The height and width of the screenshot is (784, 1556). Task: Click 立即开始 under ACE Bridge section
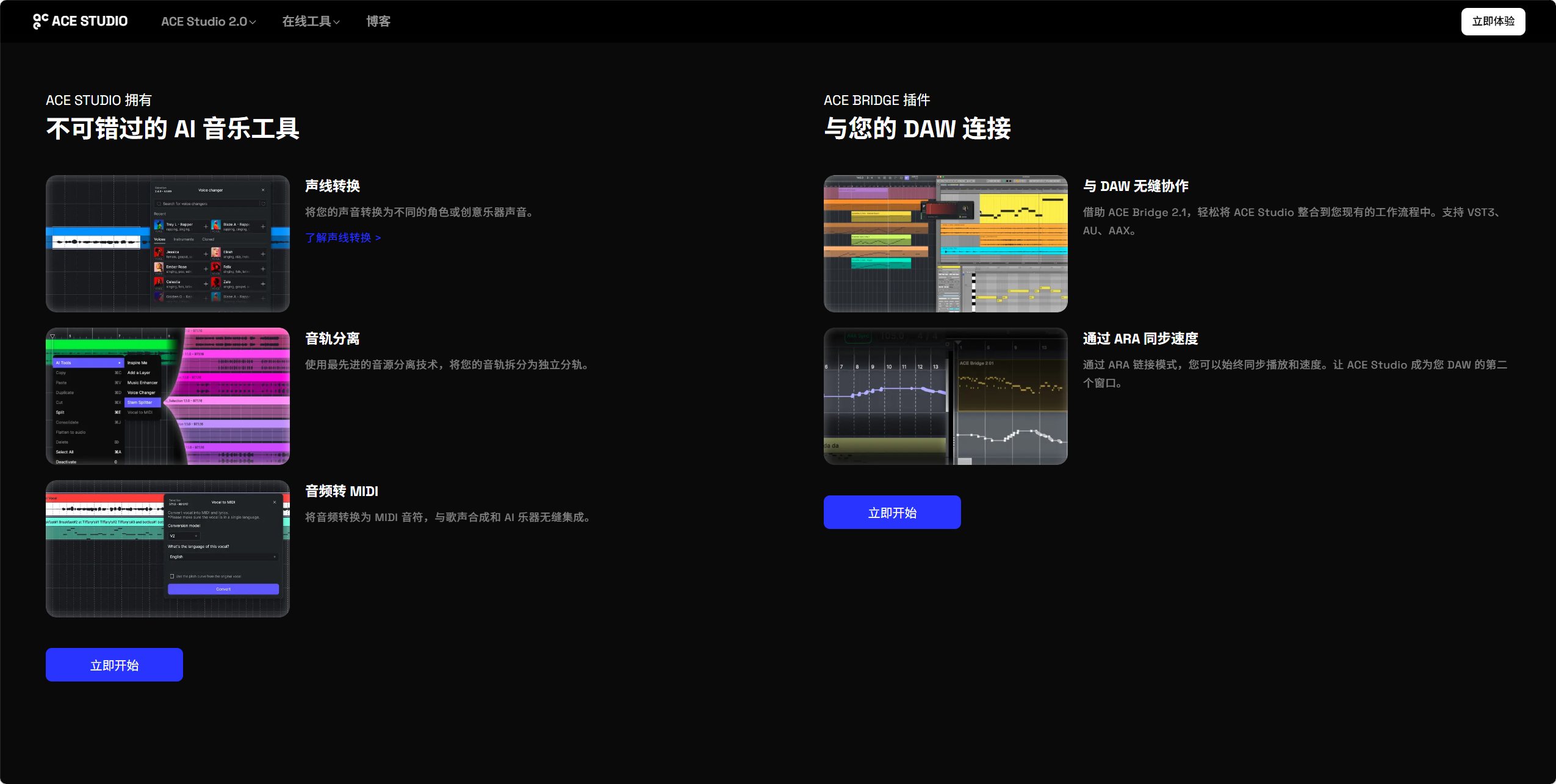[892, 512]
